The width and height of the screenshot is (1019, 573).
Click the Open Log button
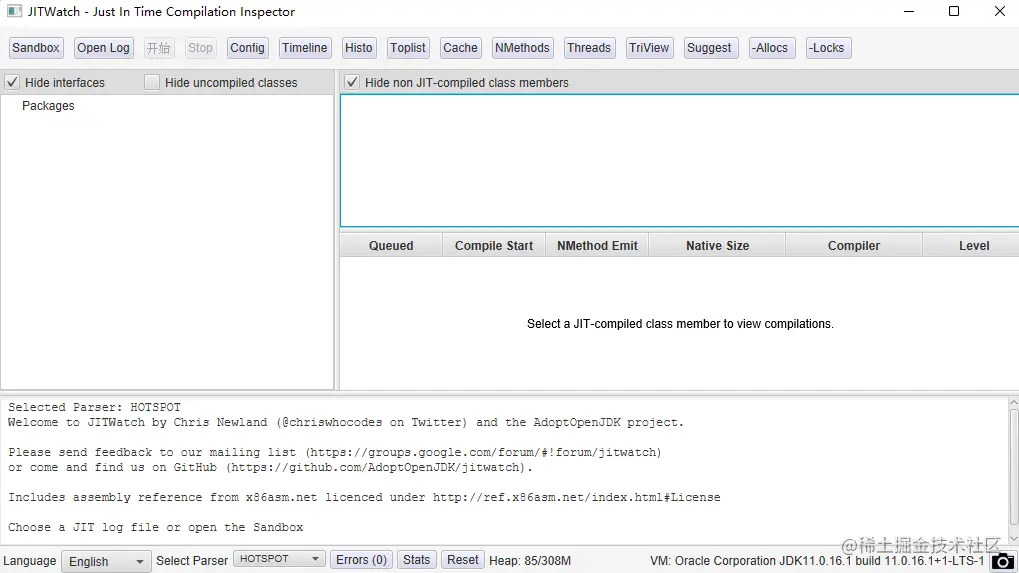click(103, 47)
